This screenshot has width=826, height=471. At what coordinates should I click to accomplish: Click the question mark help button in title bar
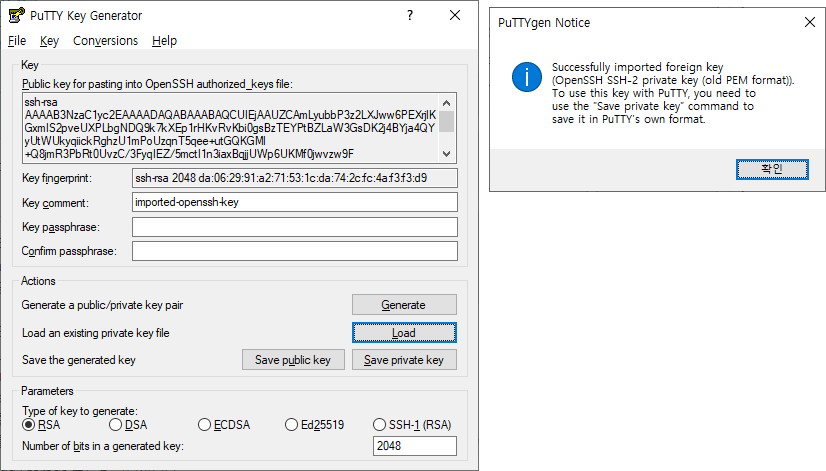pos(410,15)
